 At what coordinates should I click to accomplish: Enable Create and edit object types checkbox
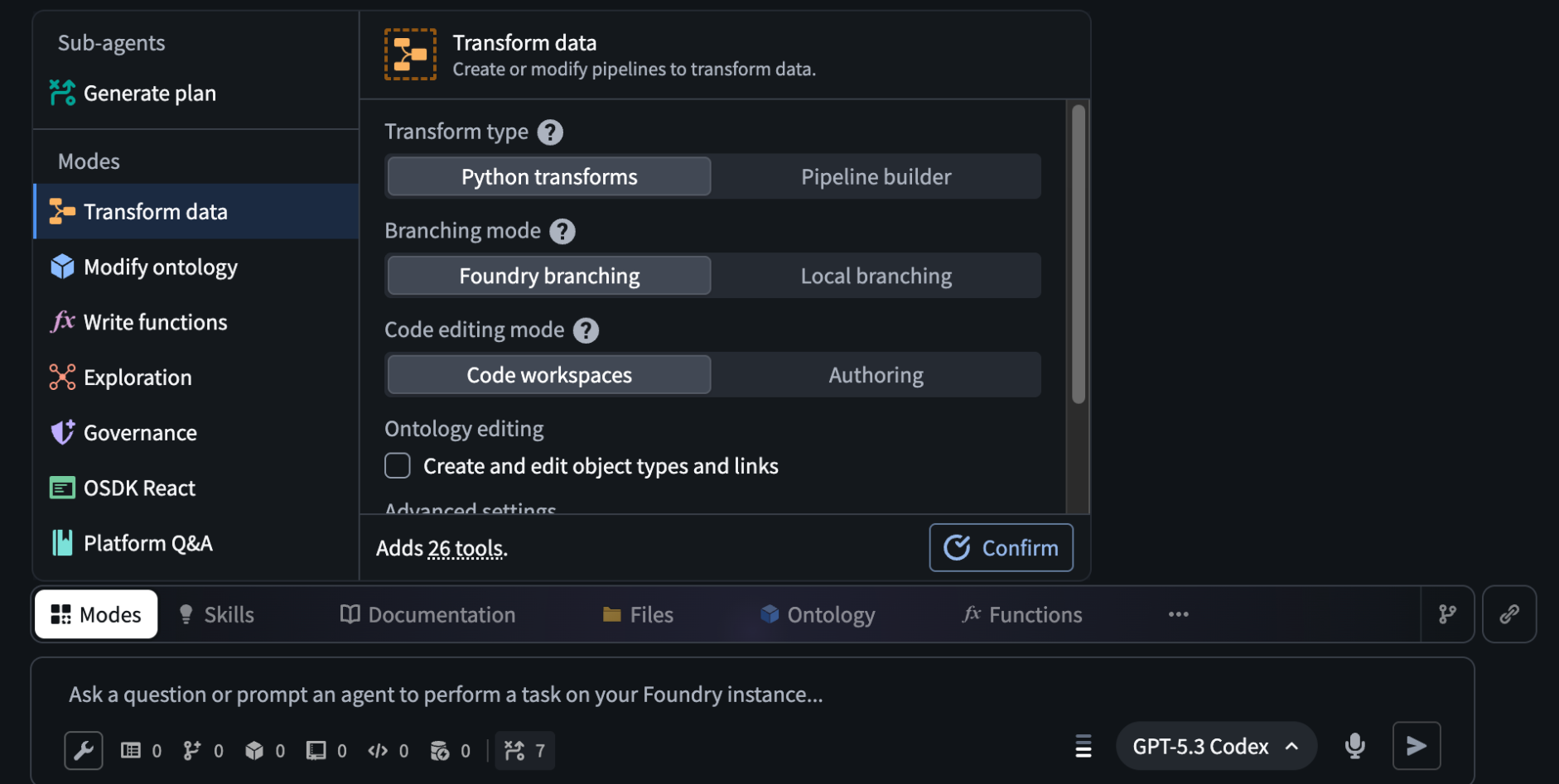tap(398, 466)
